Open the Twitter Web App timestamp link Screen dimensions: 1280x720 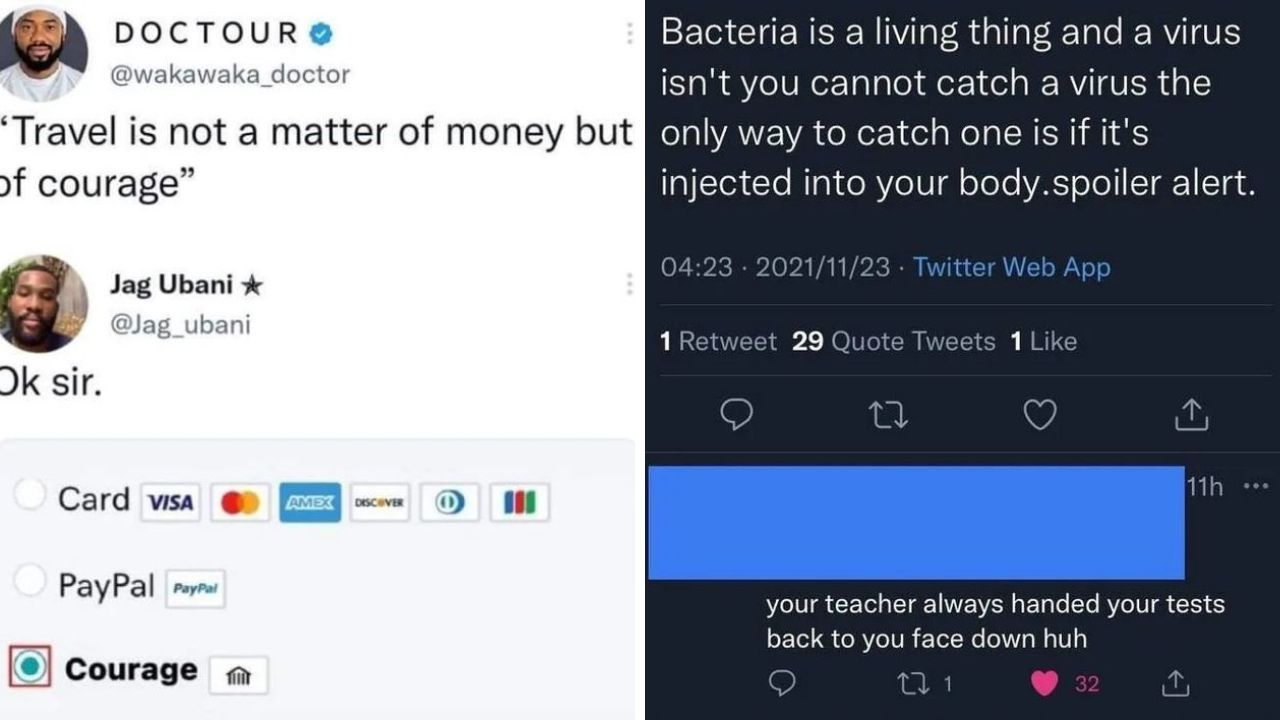click(x=1011, y=267)
